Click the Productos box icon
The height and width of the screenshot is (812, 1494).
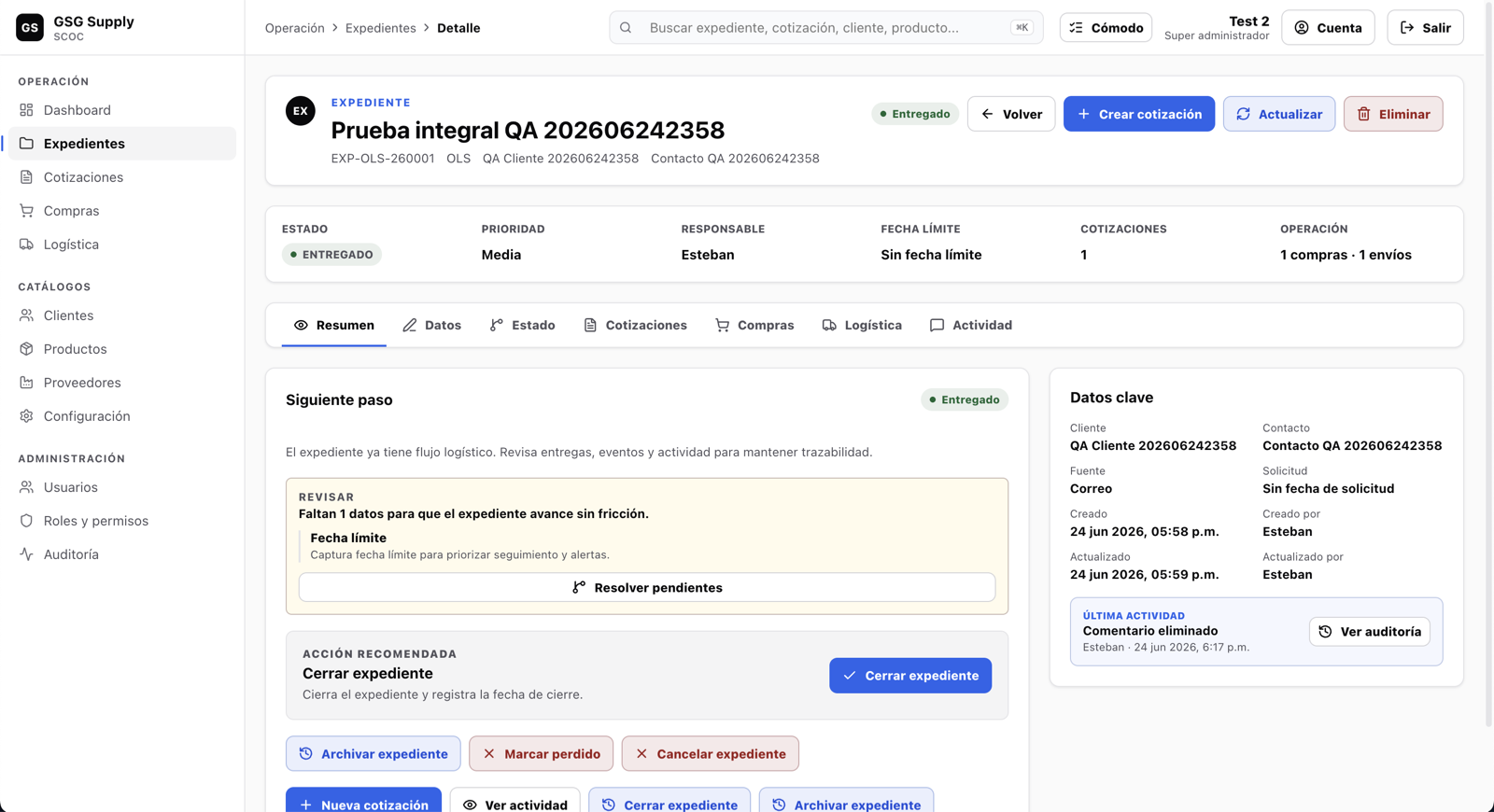coord(26,349)
